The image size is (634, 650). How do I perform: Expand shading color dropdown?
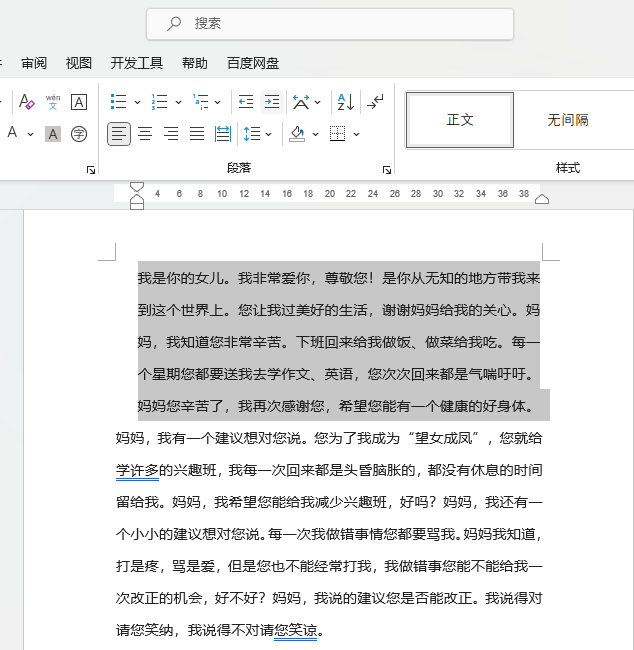point(315,134)
